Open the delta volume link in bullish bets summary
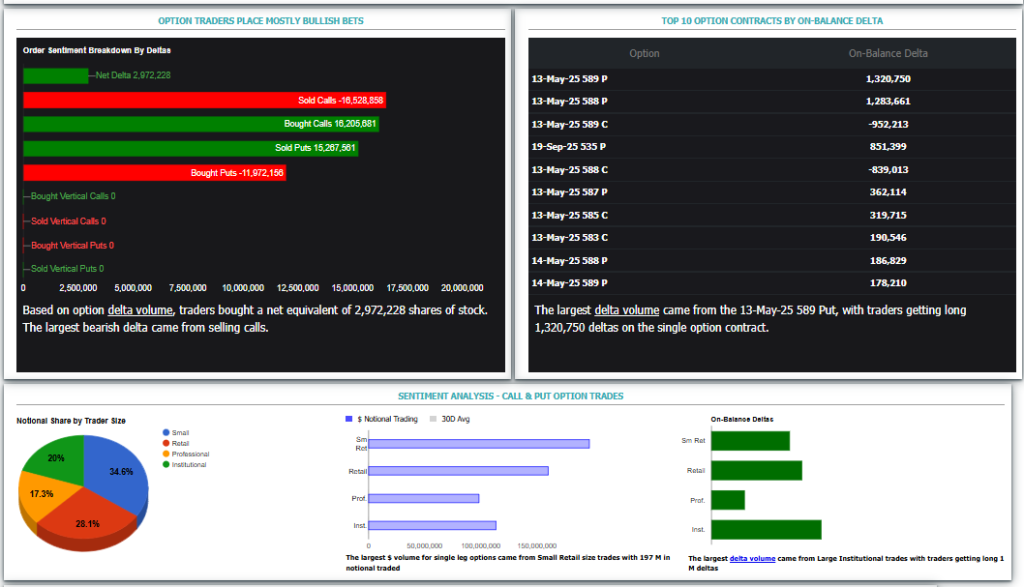 [140, 310]
